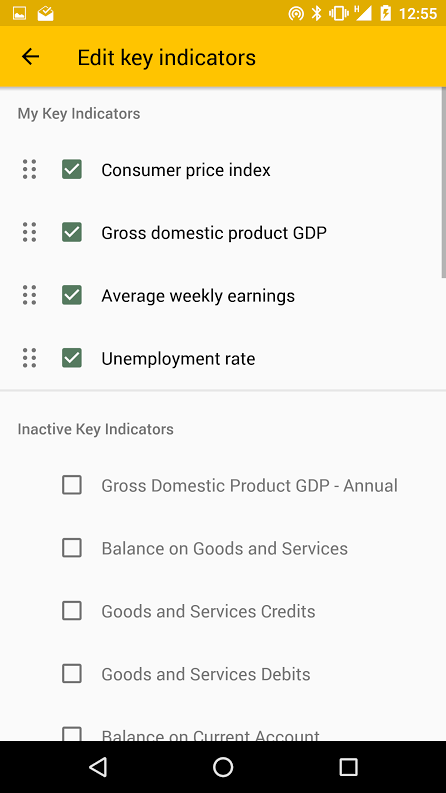Open the mail notification icon in the status bar

tap(46, 13)
